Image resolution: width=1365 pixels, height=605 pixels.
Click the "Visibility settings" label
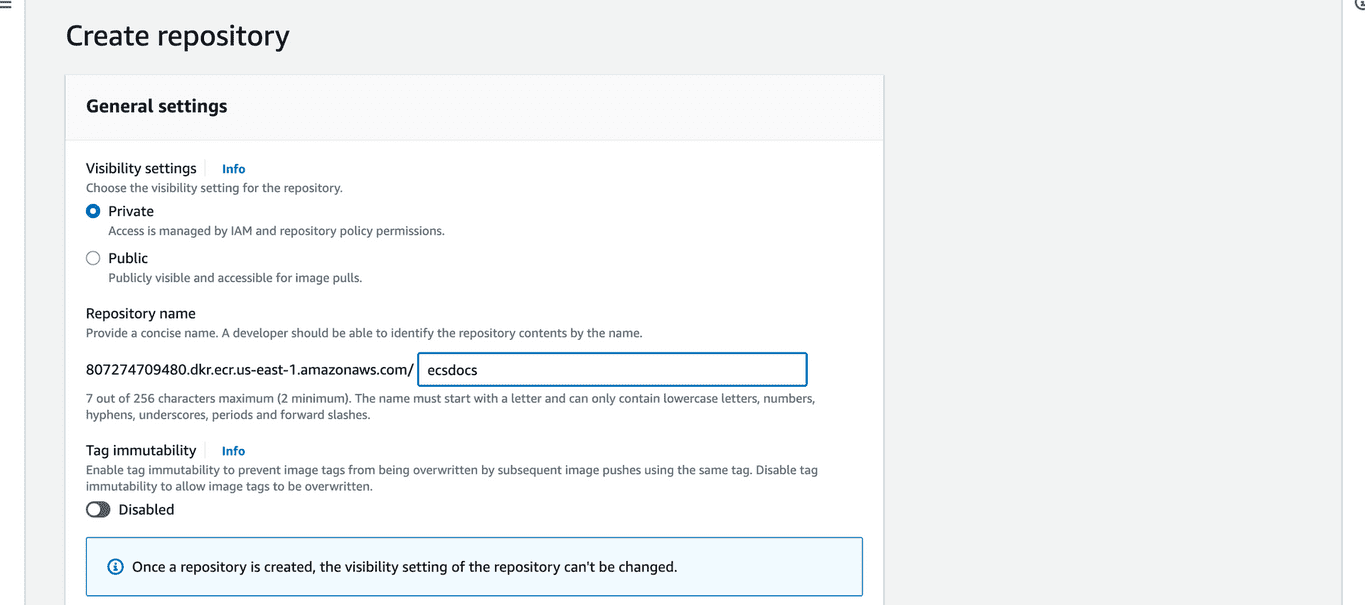tap(141, 168)
